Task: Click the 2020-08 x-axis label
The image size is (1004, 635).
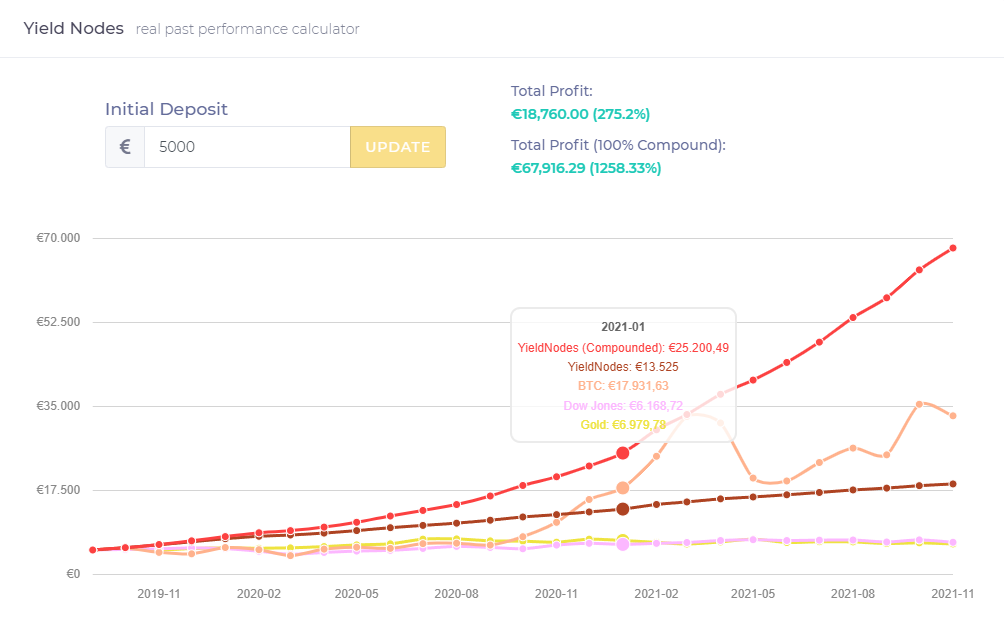Action: click(x=457, y=594)
